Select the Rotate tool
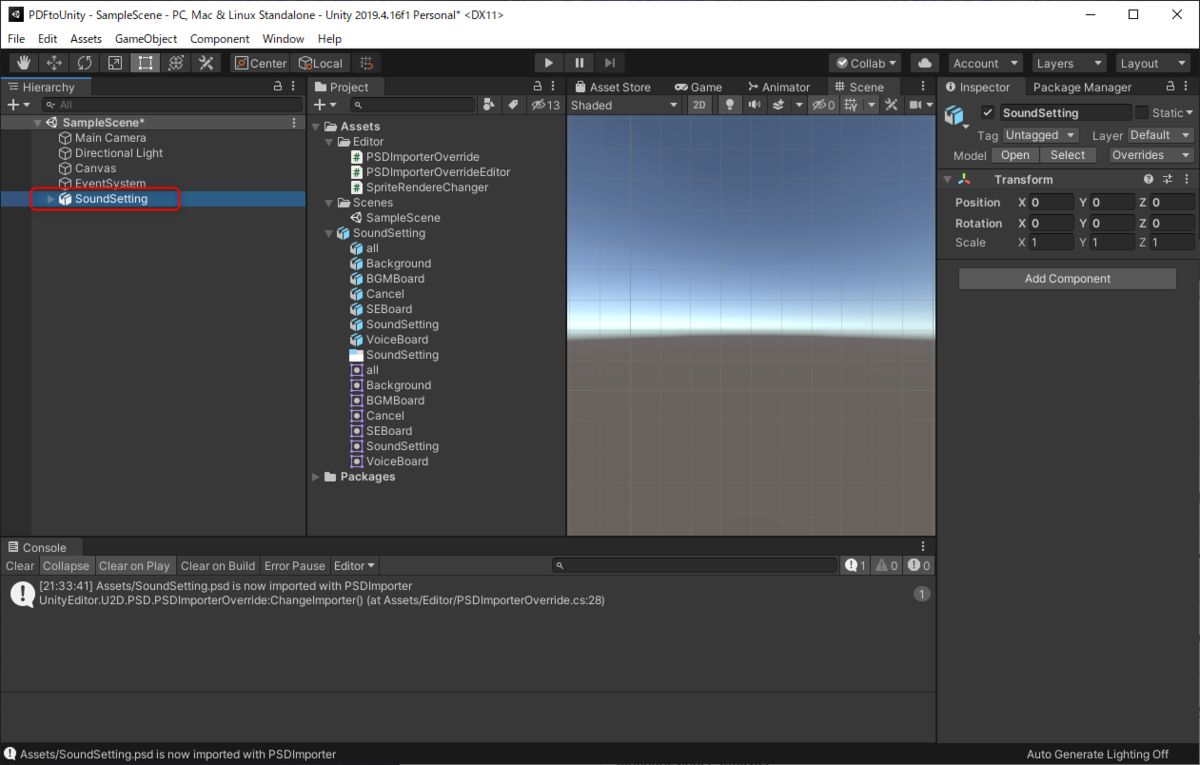Image resolution: width=1200 pixels, height=765 pixels. [x=85, y=63]
